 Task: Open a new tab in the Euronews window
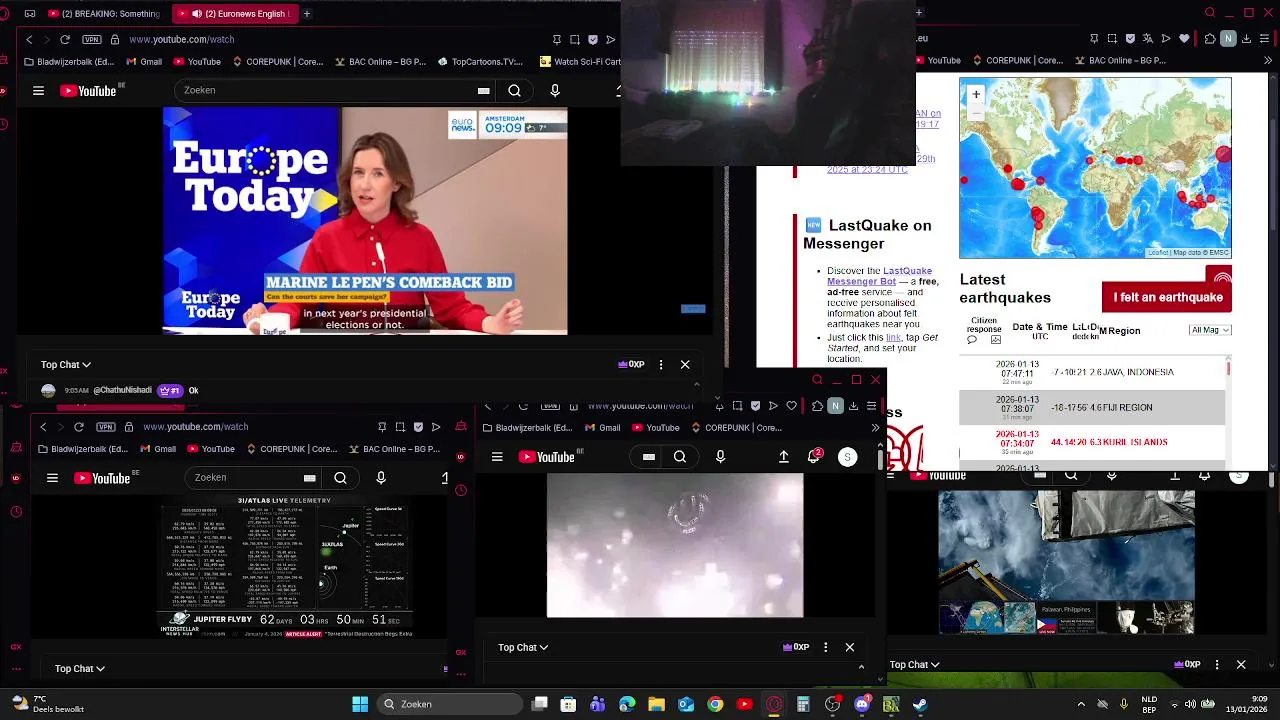tap(306, 13)
